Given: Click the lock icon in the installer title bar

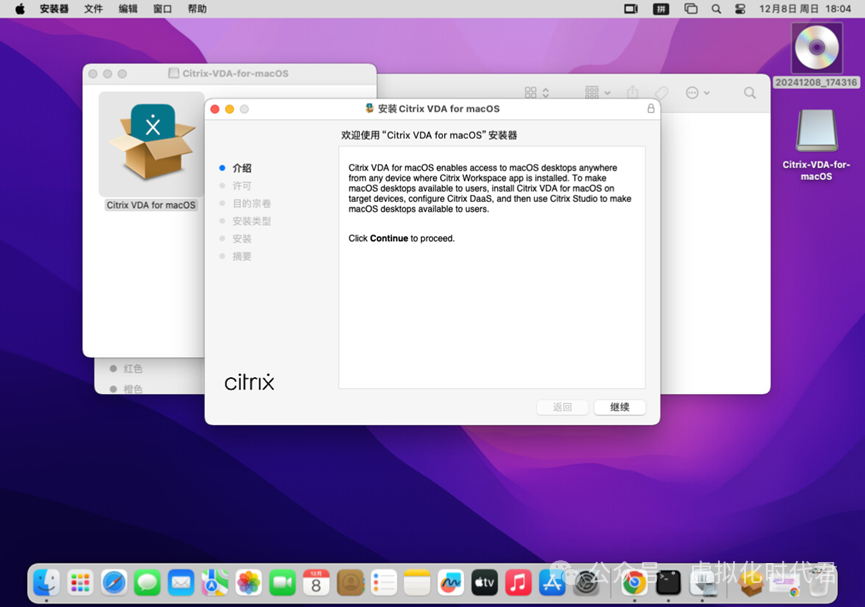Looking at the screenshot, I should (x=650, y=108).
